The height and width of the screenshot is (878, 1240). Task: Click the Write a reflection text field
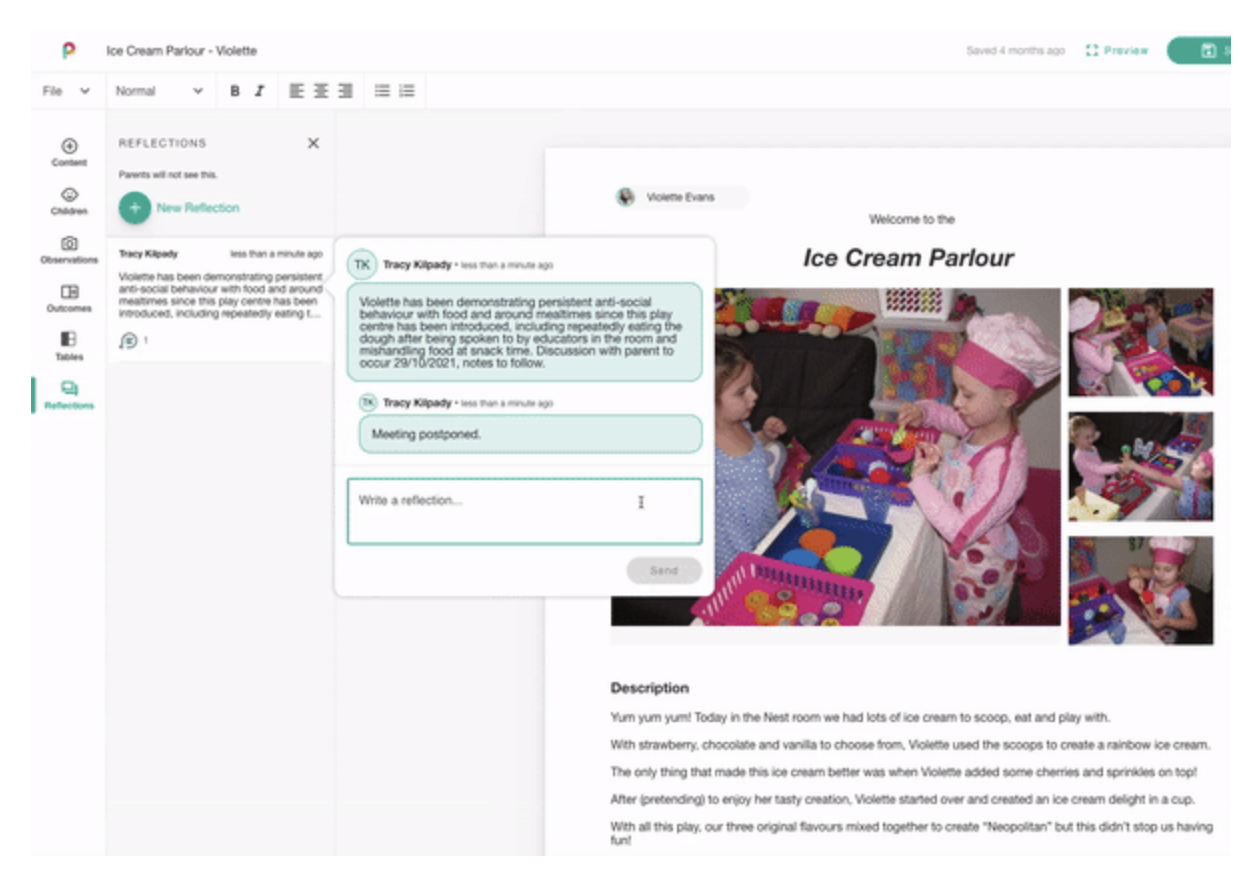[524, 511]
